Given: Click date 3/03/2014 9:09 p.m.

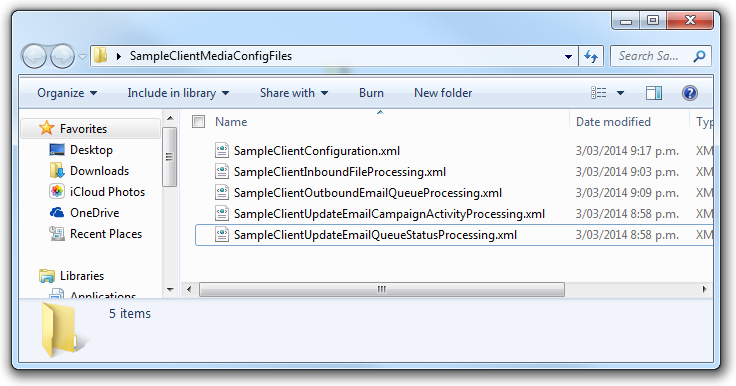Looking at the screenshot, I should 627,193.
